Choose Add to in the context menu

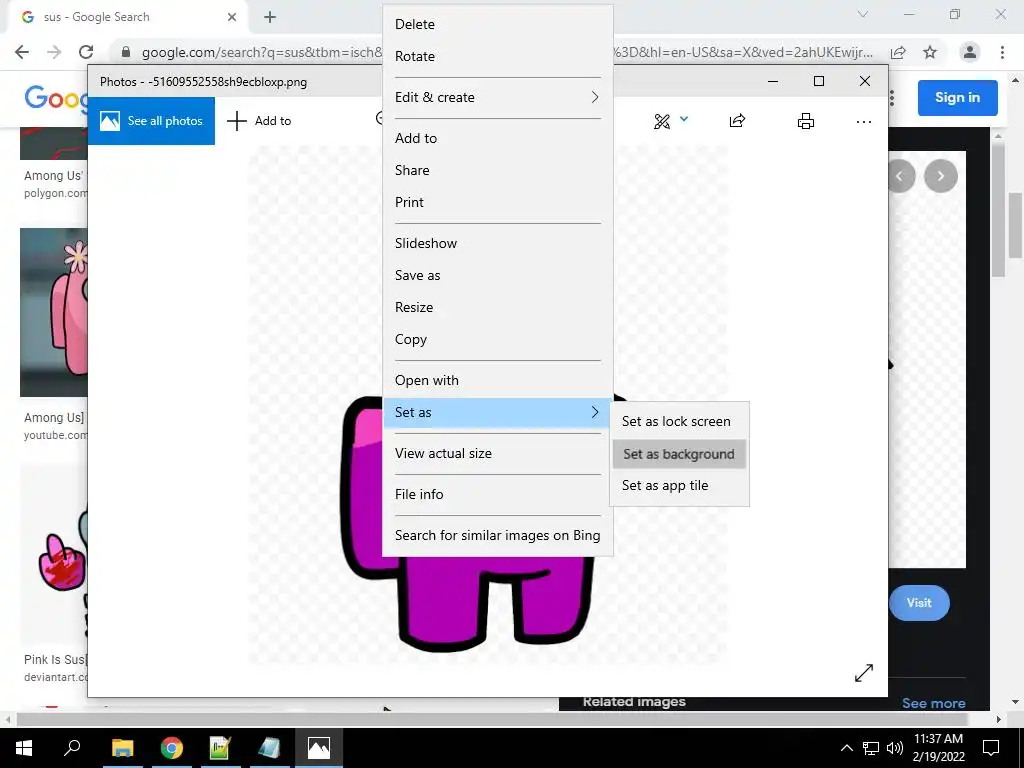[x=498, y=138]
